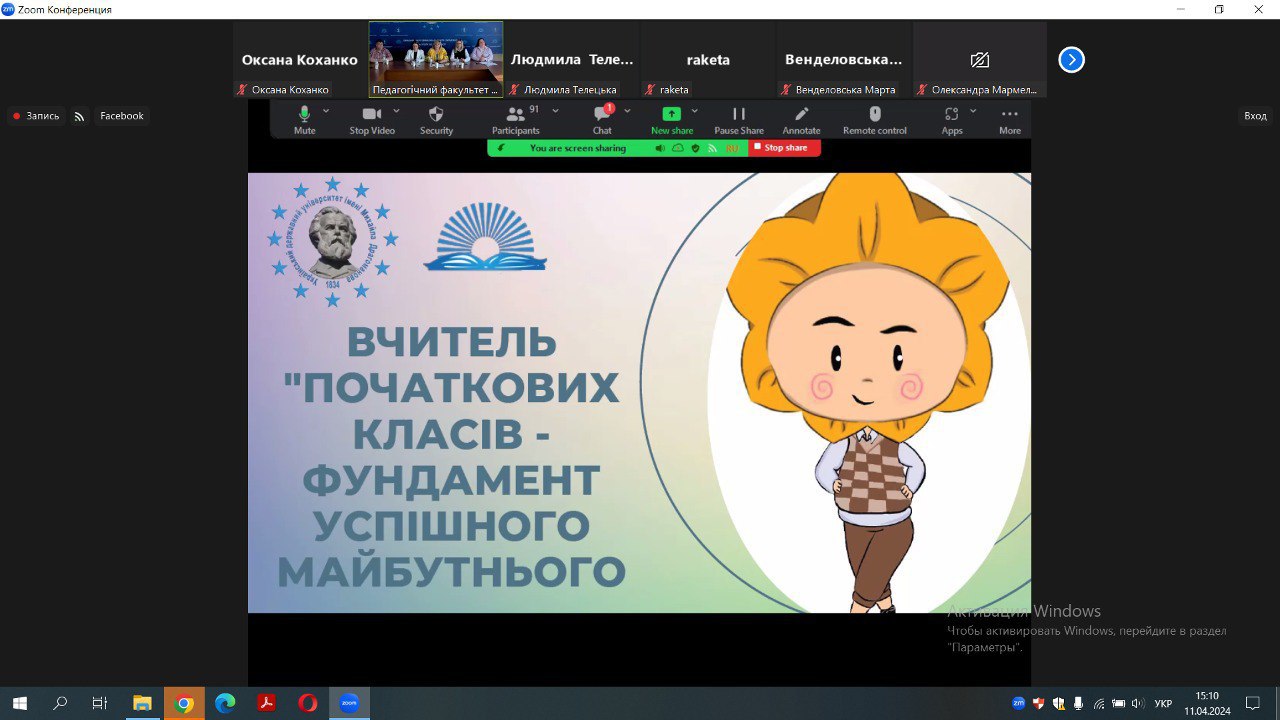Click the blue arrow to see more participants

click(1071, 59)
